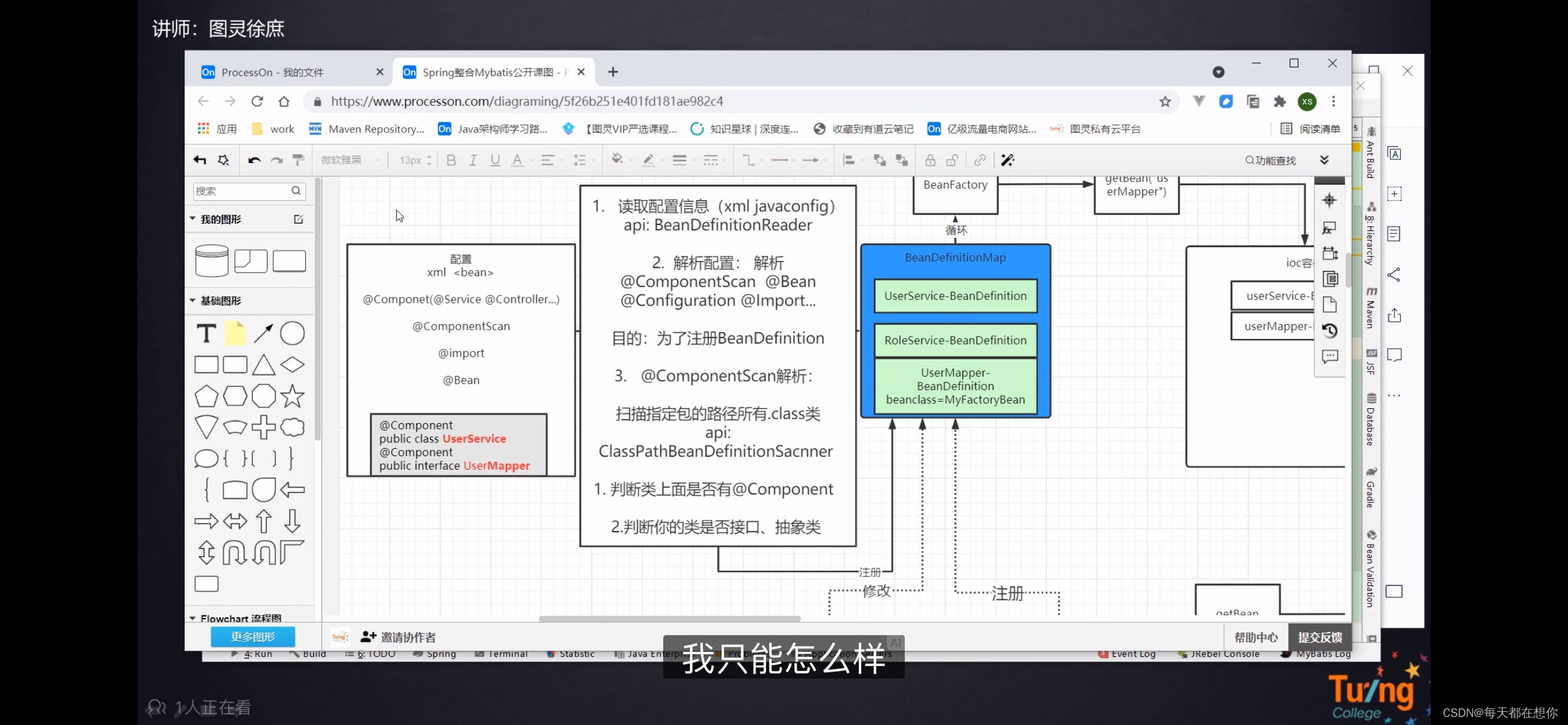This screenshot has width=1568, height=725.
Task: Click the lock shape icon
Action: [930, 160]
